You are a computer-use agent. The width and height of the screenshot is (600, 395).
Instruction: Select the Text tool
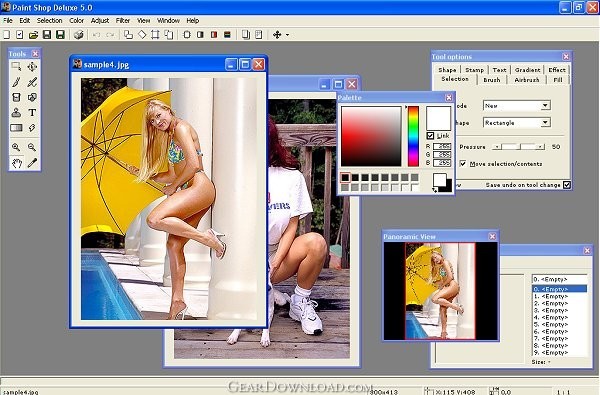(x=32, y=113)
